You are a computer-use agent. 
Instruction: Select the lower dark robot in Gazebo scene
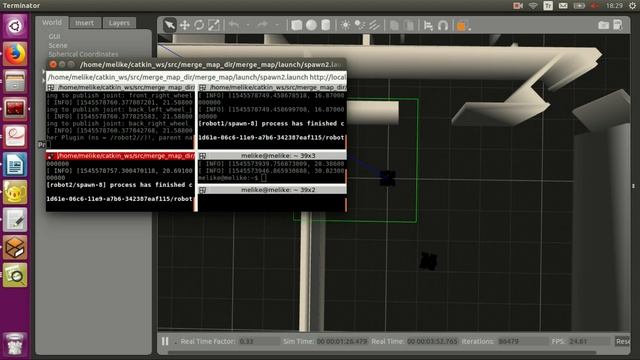click(x=428, y=261)
